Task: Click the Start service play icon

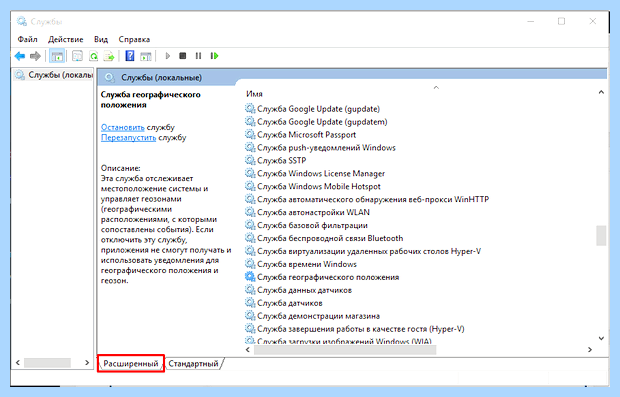Action: pyautogui.click(x=168, y=56)
